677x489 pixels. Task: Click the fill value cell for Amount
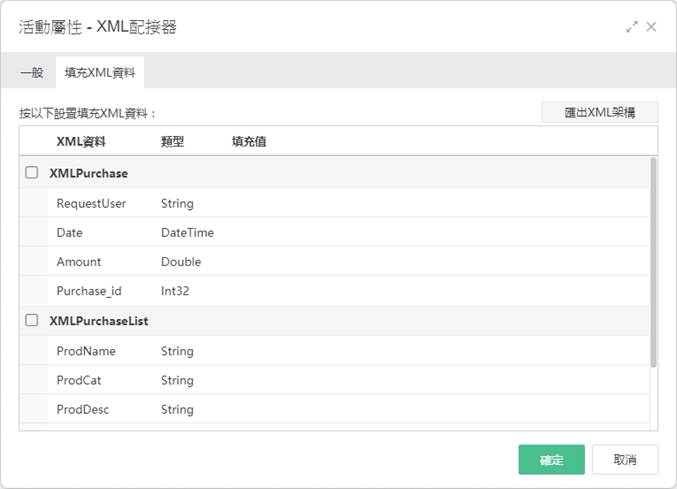point(438,262)
